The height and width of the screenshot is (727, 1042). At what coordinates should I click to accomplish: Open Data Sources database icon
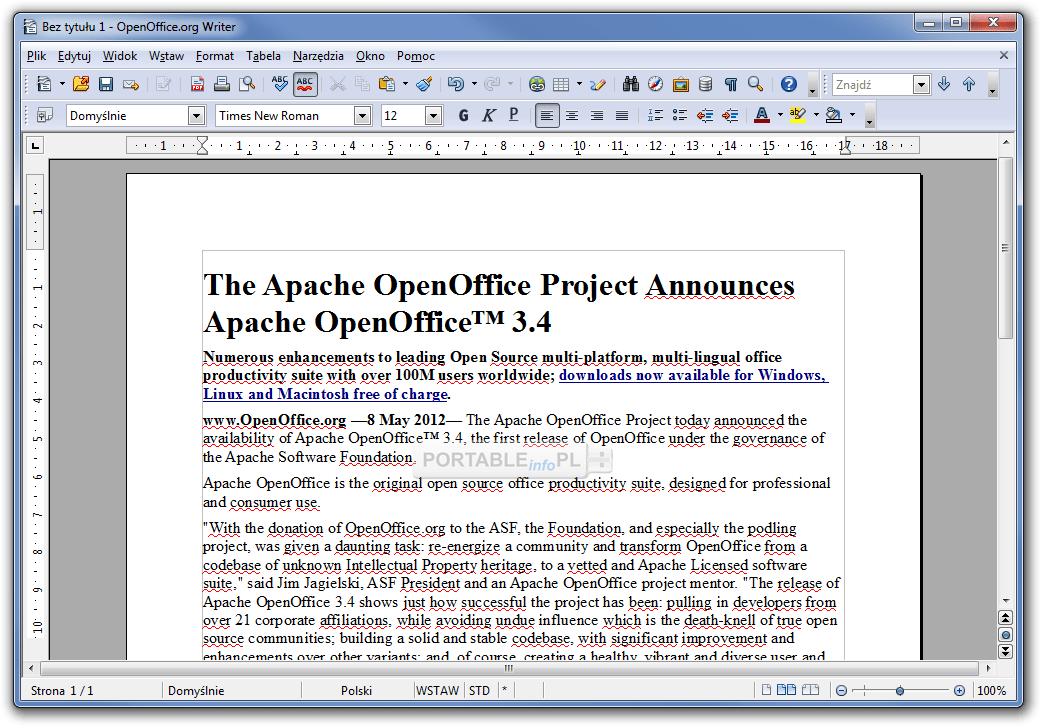pyautogui.click(x=706, y=84)
